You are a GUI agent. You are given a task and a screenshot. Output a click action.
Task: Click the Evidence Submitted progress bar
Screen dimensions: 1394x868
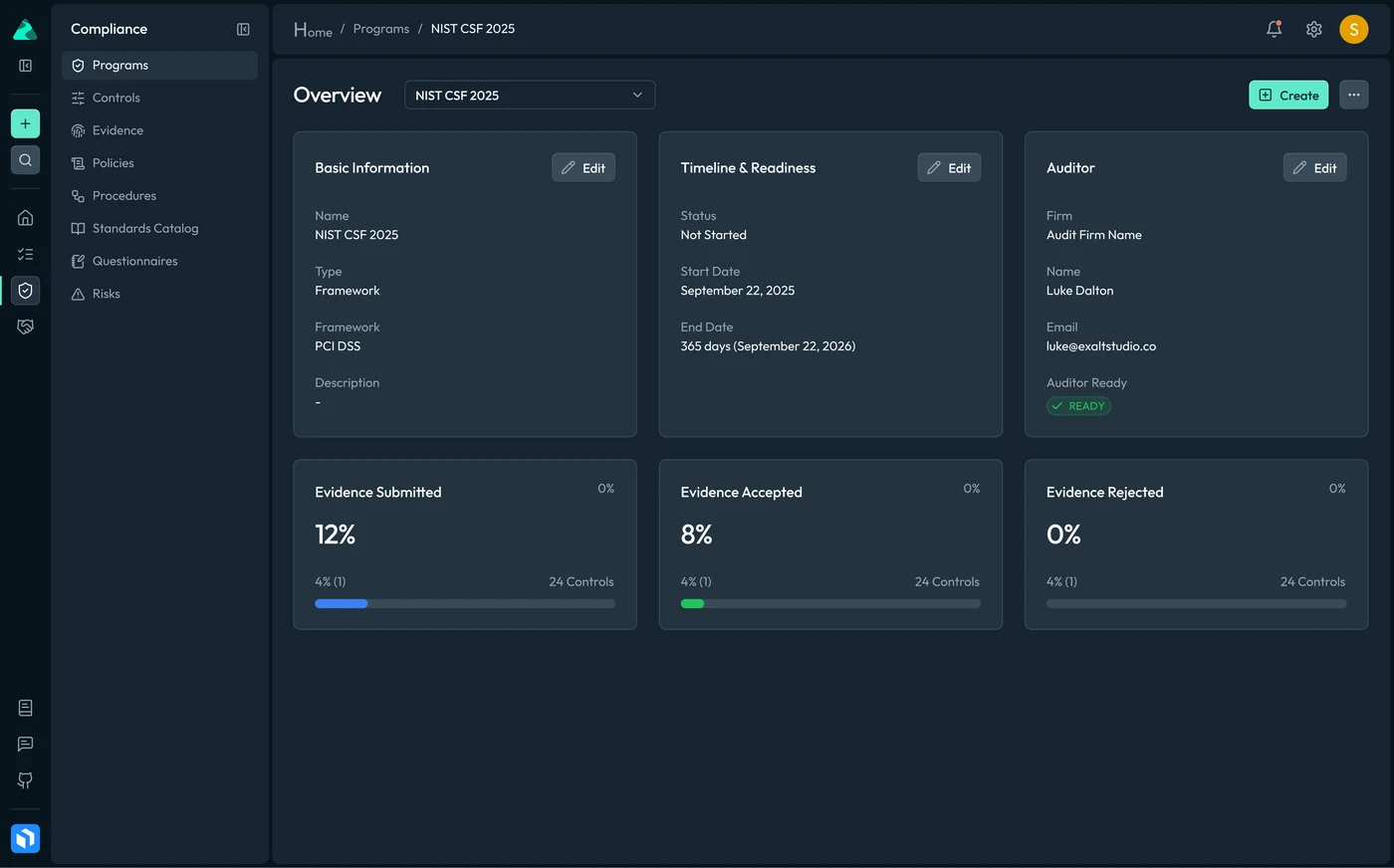465,603
